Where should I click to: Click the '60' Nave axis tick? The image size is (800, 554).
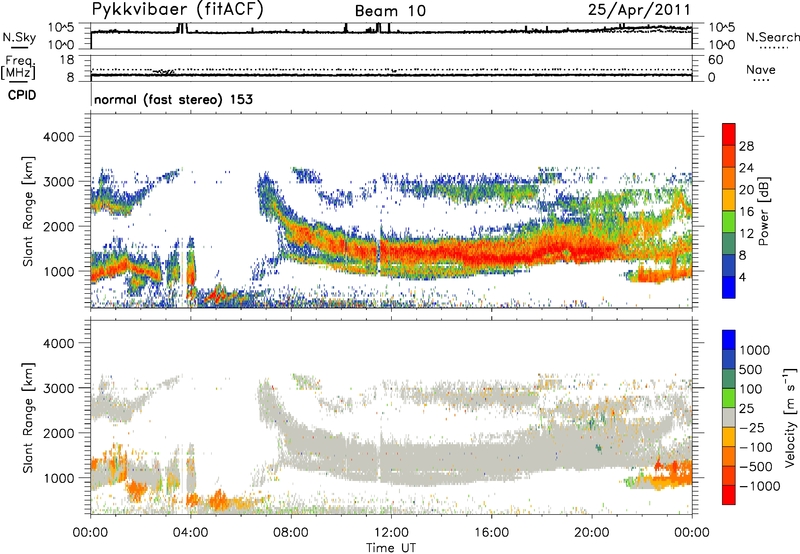(715, 60)
